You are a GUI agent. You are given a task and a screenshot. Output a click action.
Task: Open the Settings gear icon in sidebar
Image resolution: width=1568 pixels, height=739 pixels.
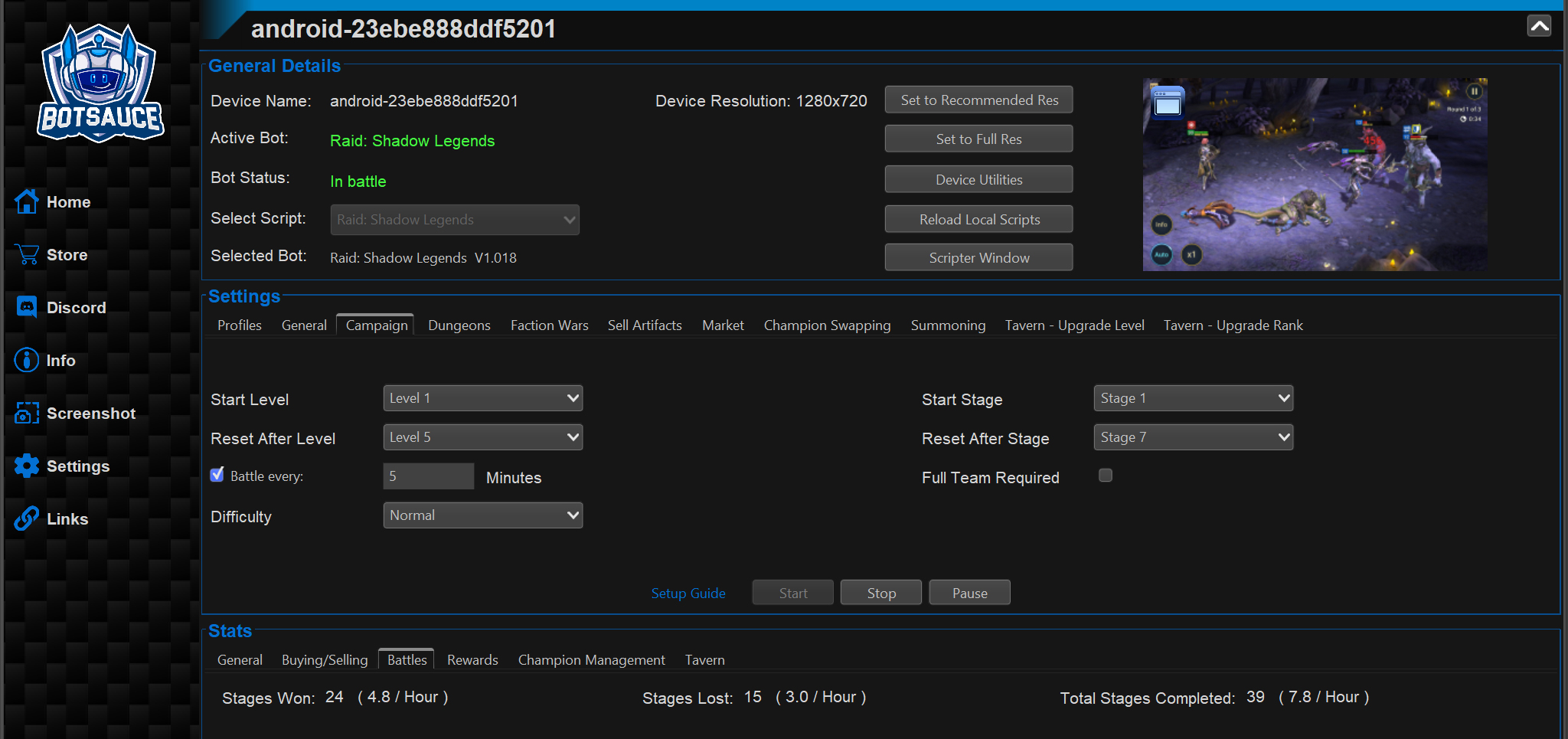[x=27, y=466]
